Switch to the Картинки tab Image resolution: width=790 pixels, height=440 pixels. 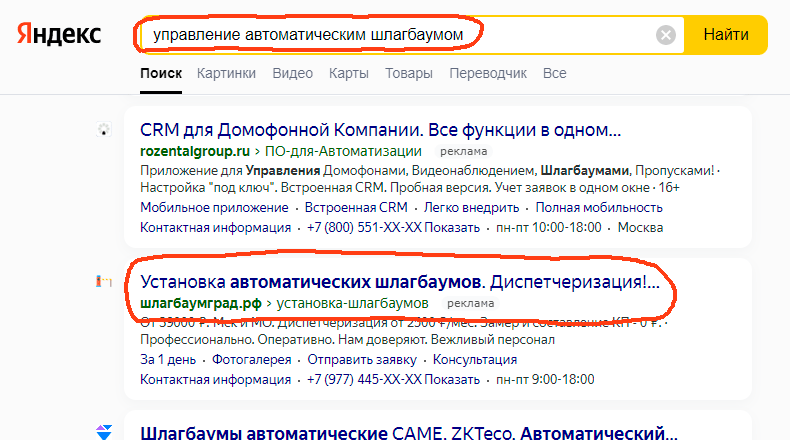coord(226,73)
